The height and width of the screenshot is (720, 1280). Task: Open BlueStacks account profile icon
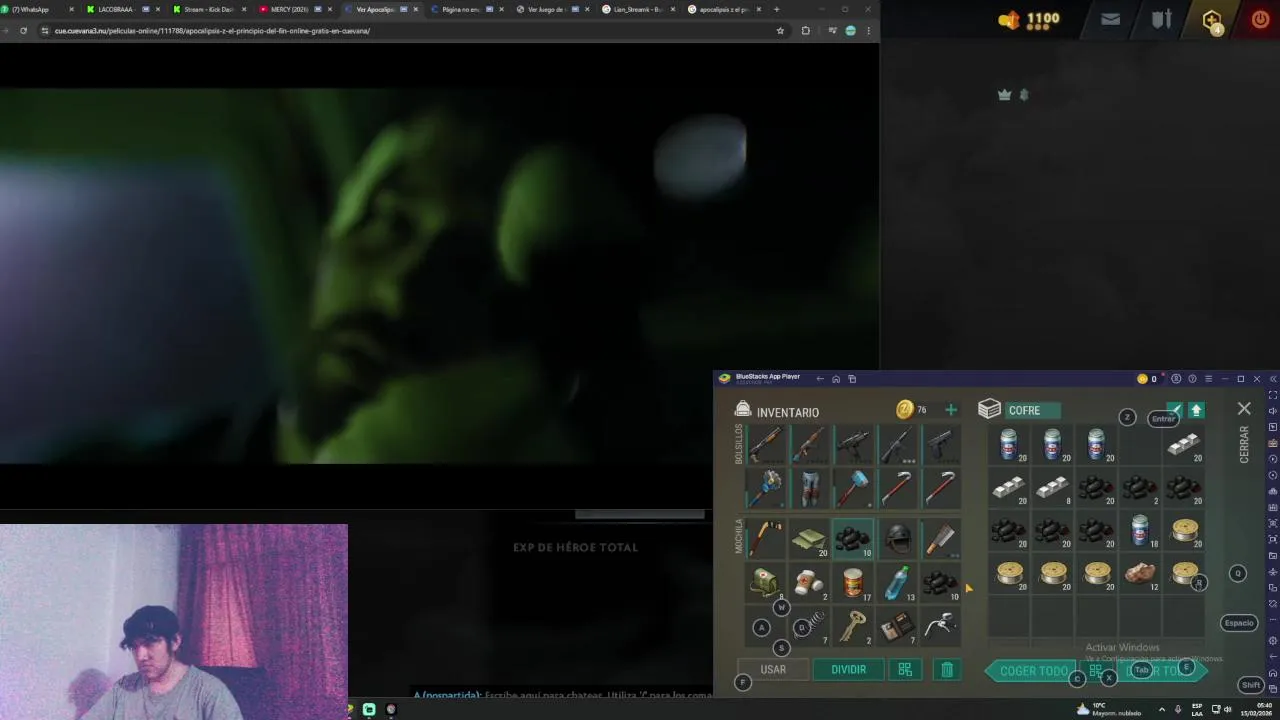1176,379
